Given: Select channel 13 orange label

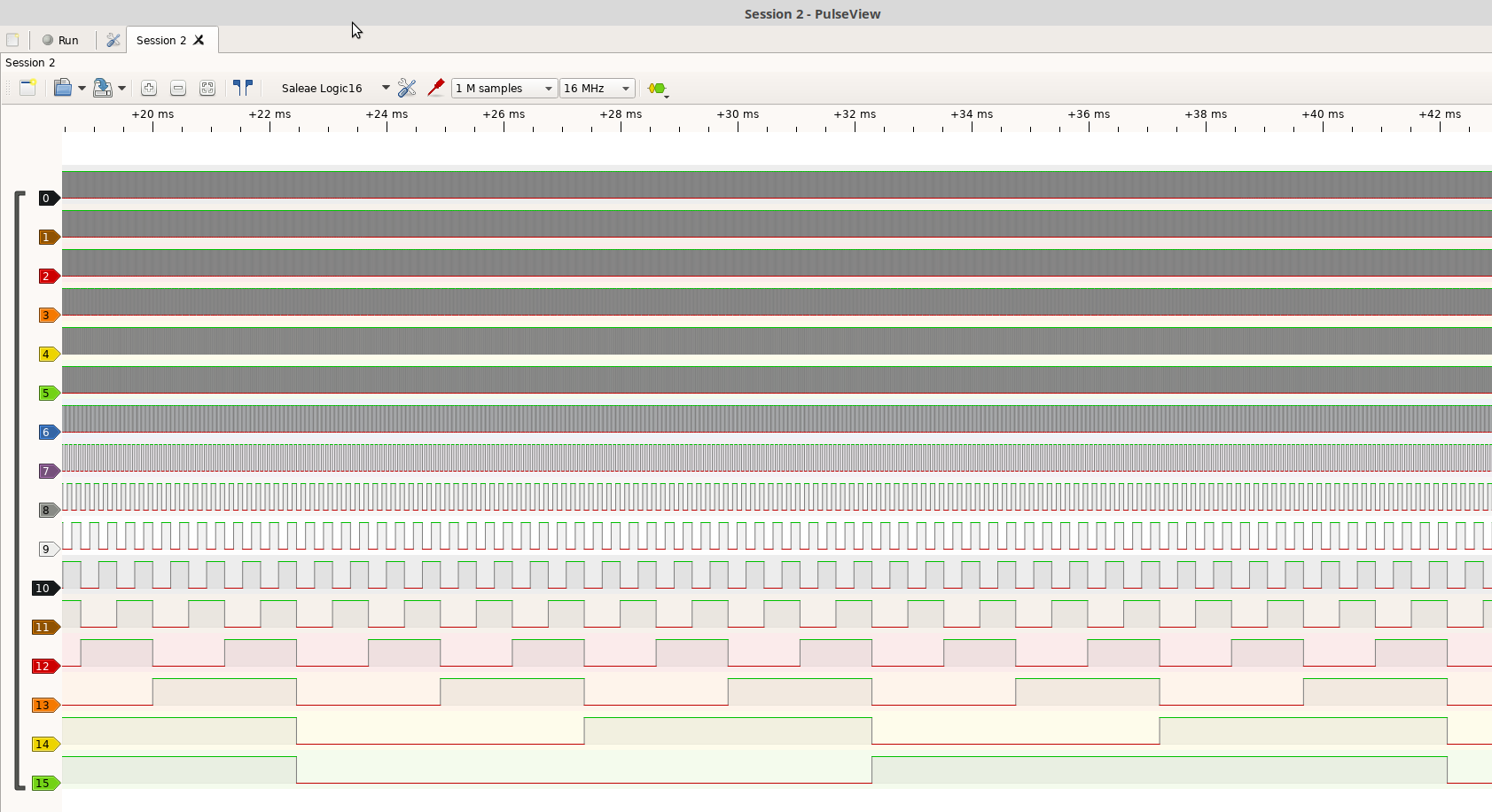Looking at the screenshot, I should tap(45, 705).
